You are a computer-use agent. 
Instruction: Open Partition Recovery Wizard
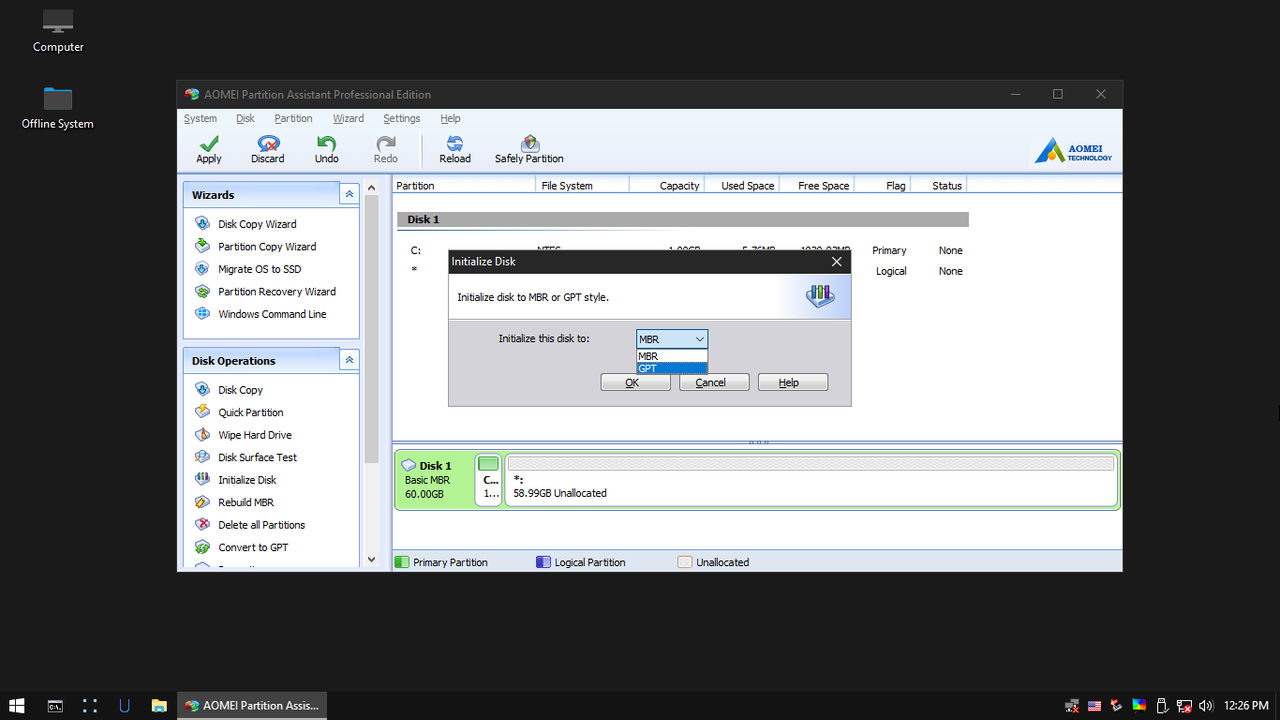coord(277,292)
